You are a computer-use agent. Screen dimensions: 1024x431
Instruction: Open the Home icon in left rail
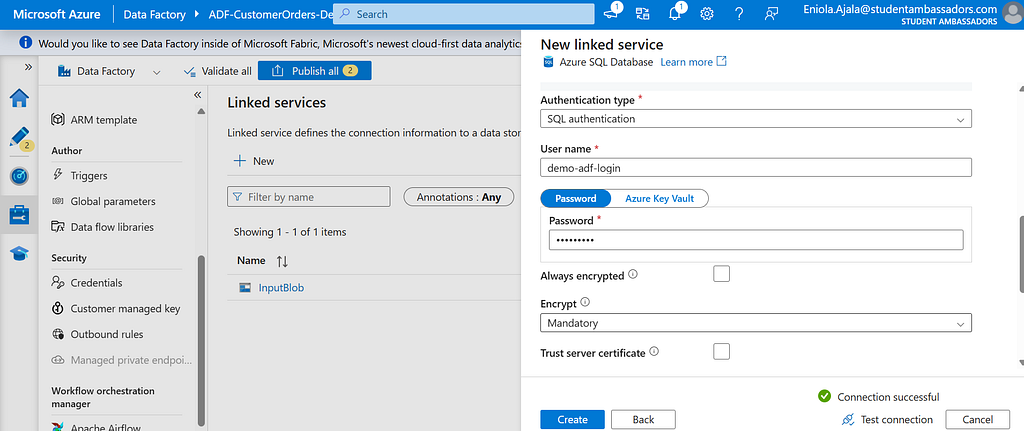coord(19,98)
